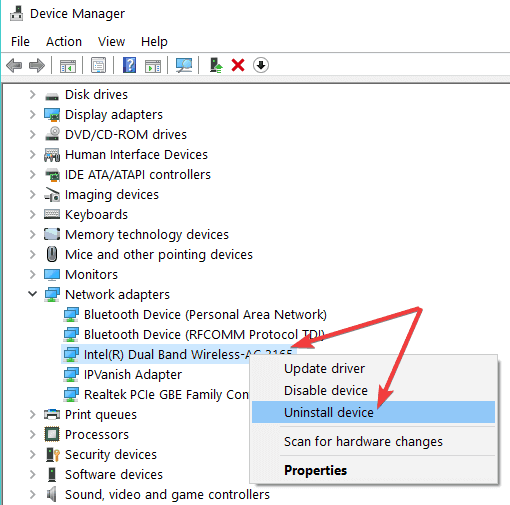Viewport: 510px width, 505px height.
Task: Click the red X uninstall toolbar icon
Action: [238, 65]
